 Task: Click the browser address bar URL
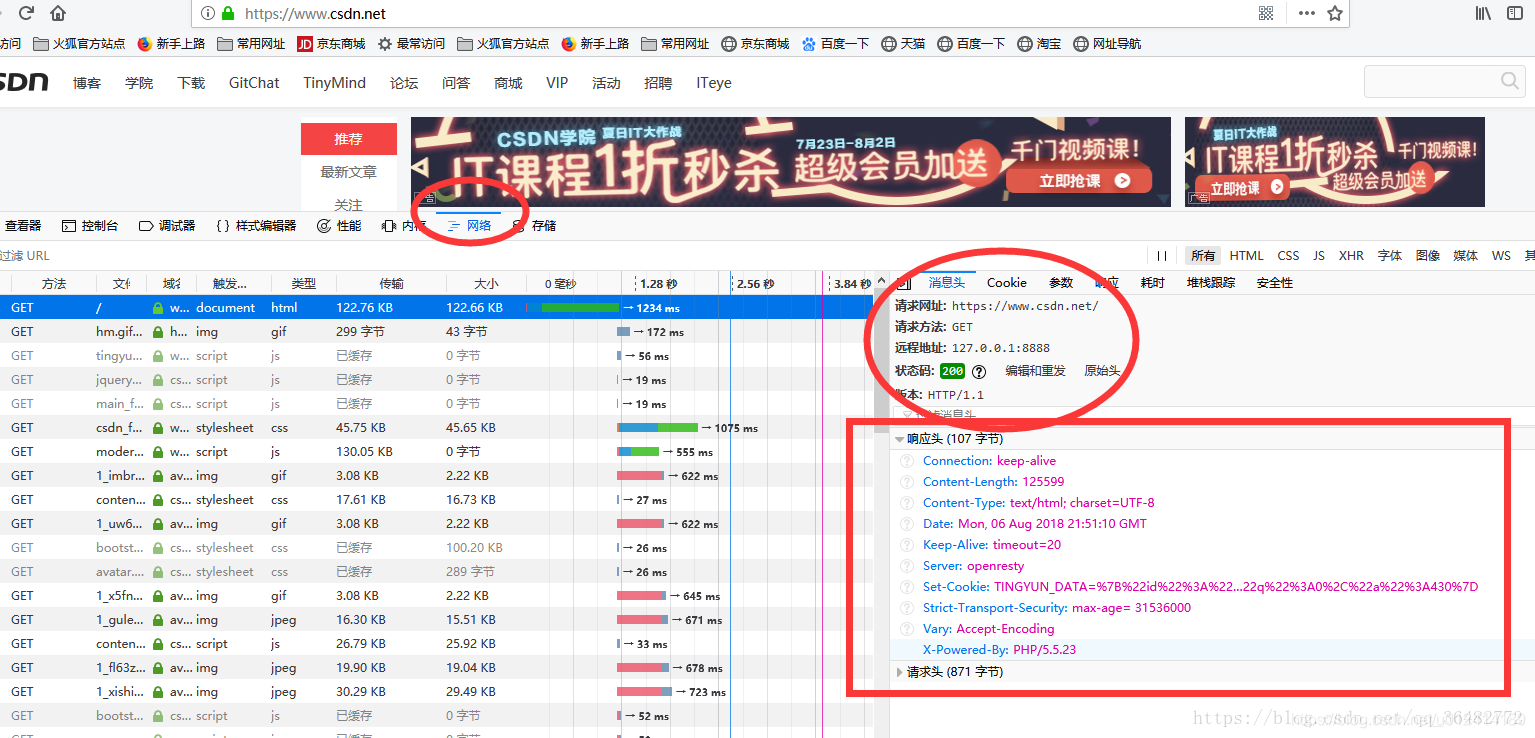(x=315, y=14)
